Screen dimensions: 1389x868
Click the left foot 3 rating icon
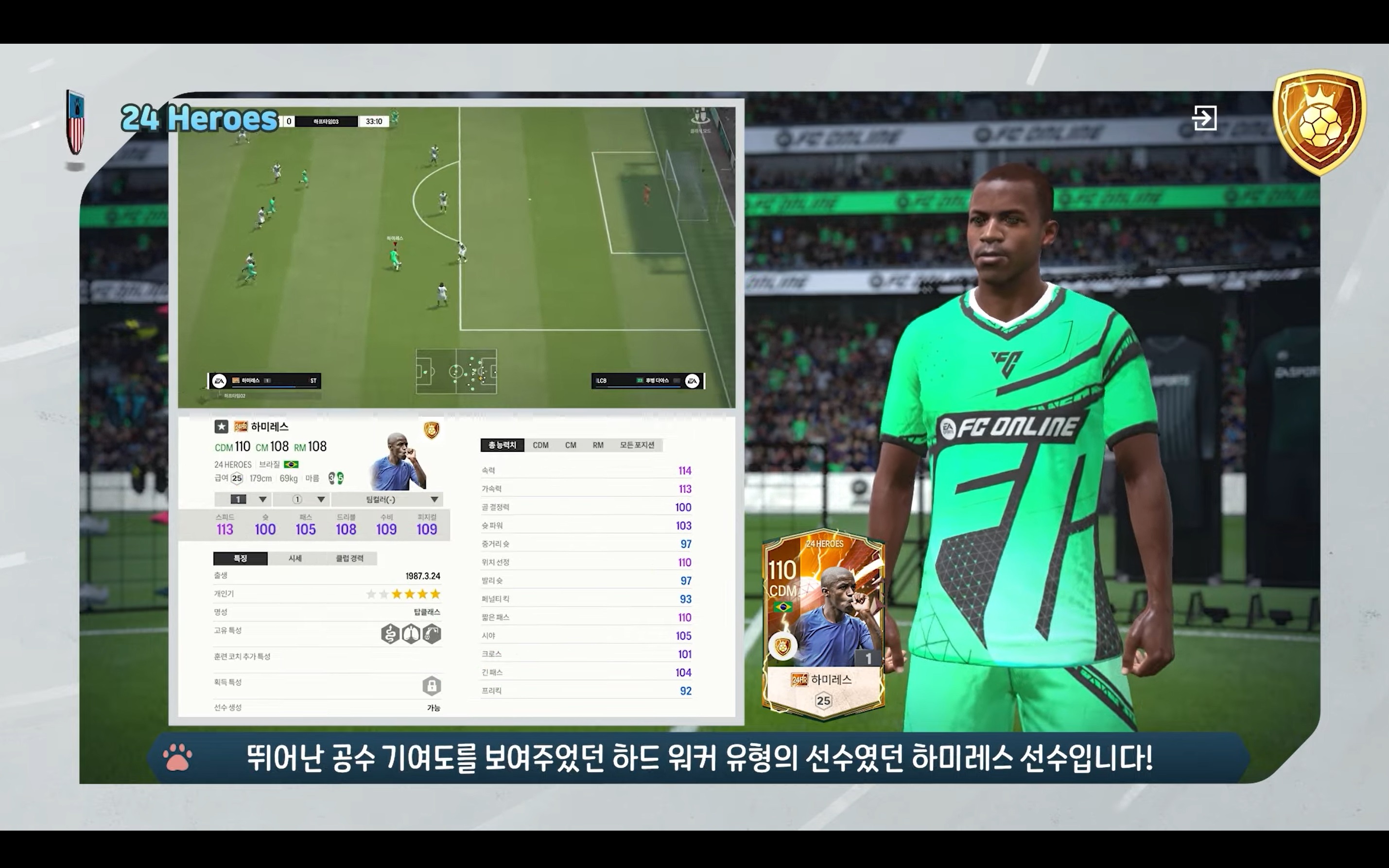point(331,478)
